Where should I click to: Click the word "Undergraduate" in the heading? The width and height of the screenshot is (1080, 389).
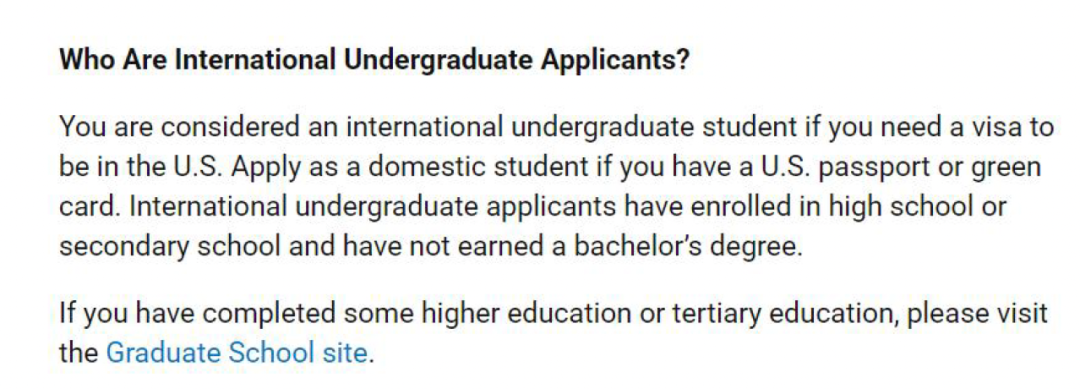pos(438,61)
